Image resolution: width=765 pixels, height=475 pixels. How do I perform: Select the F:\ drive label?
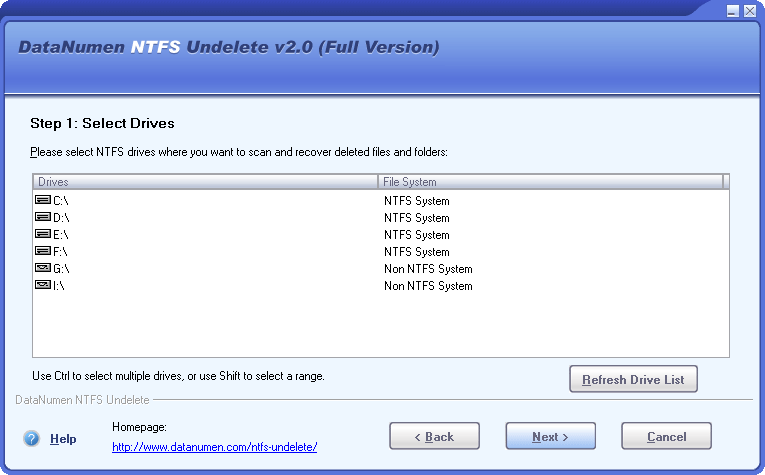point(60,252)
